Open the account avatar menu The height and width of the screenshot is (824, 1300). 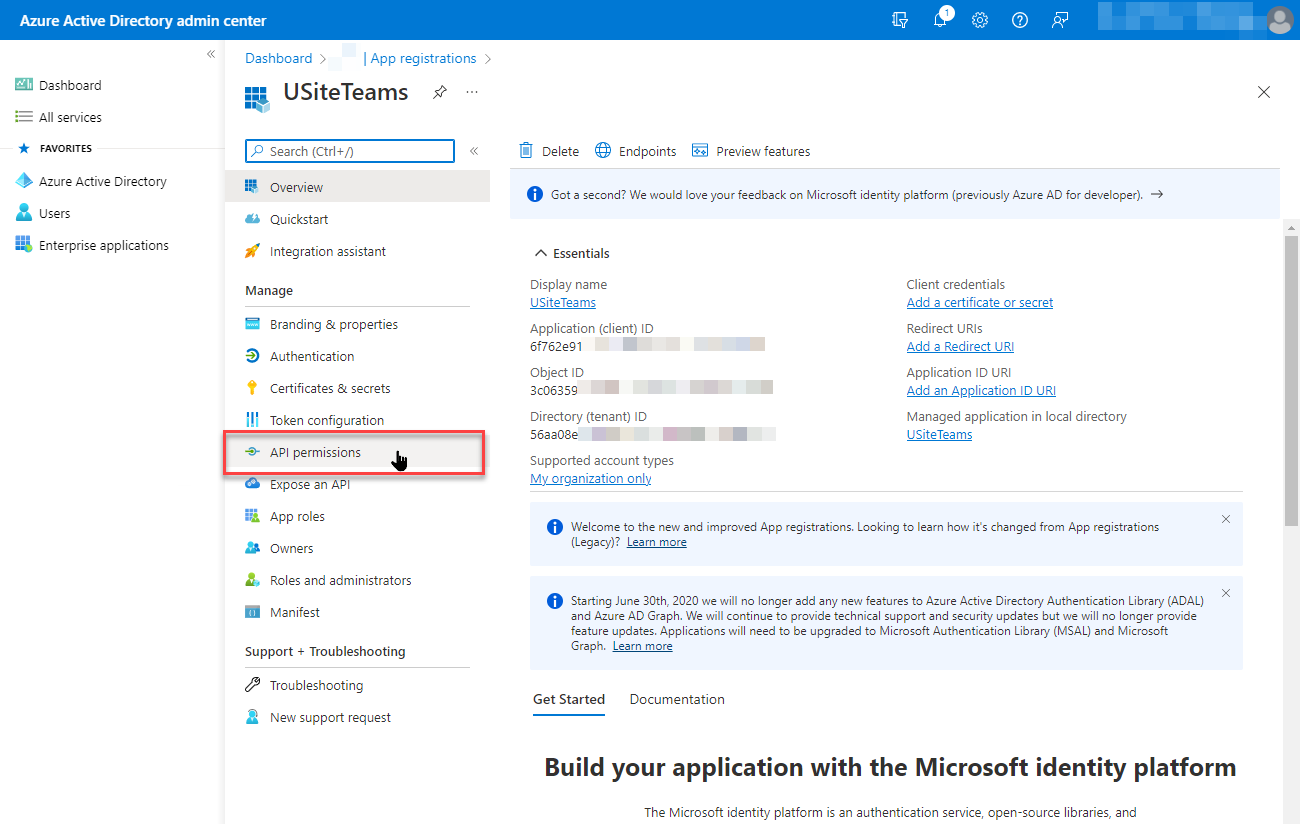point(1279,20)
